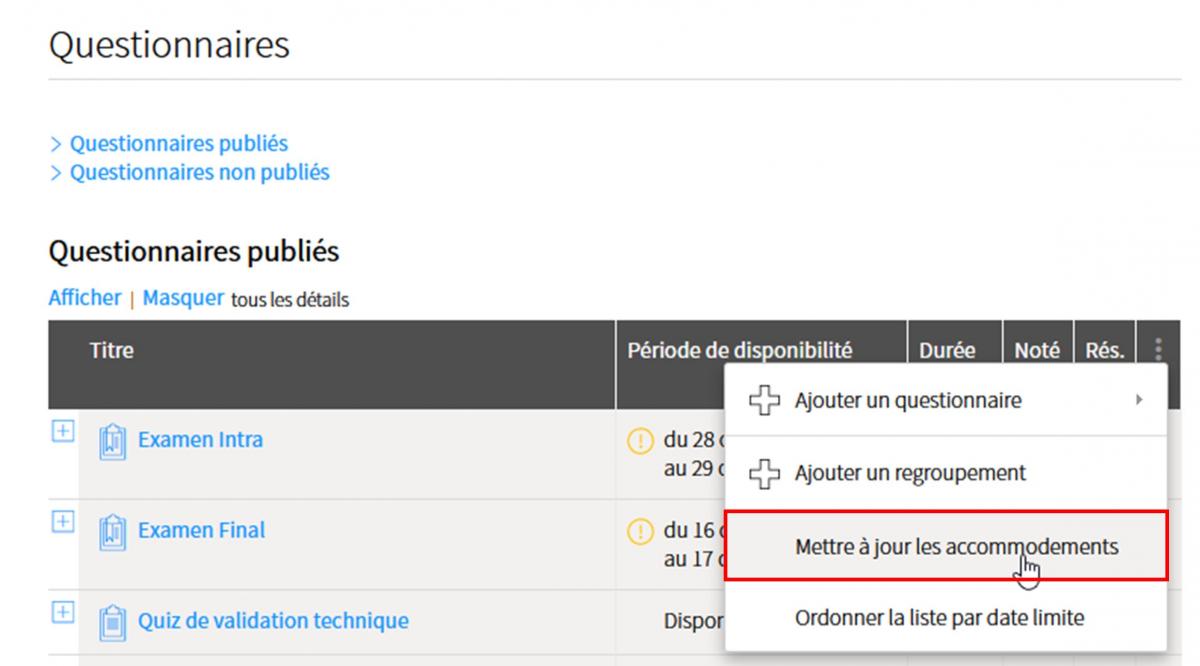The height and width of the screenshot is (666, 1200).
Task: Jump to Questionnaires non publiés section link
Action: click(199, 172)
